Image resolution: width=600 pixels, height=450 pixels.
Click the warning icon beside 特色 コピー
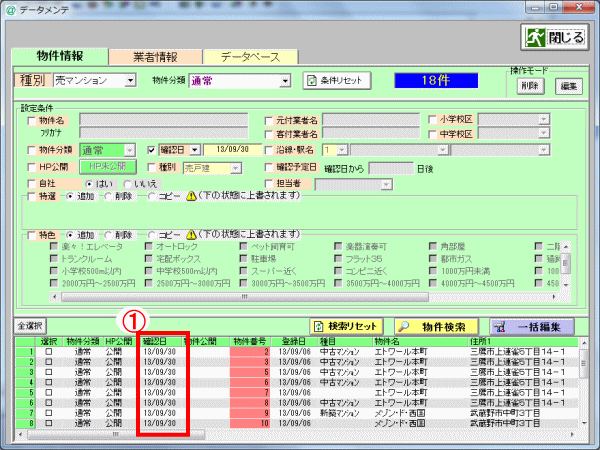pos(191,235)
